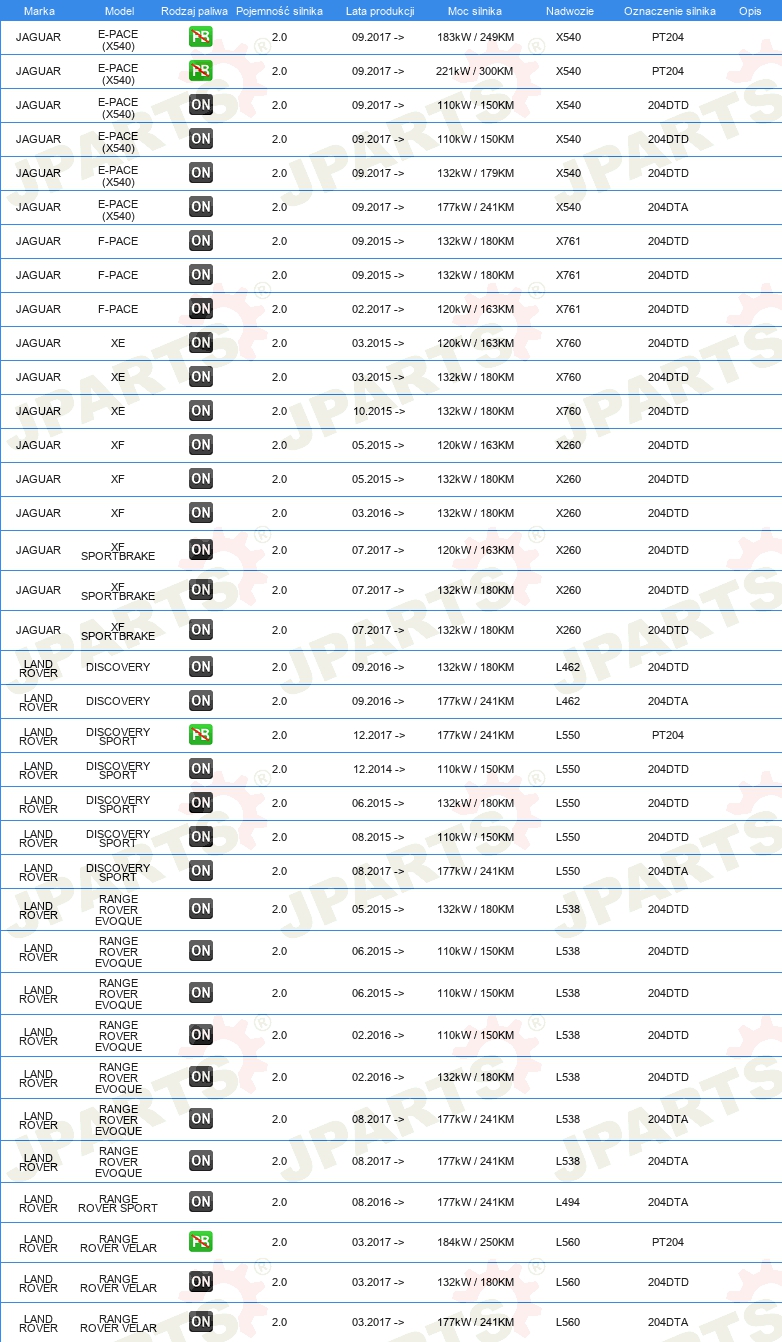The width and height of the screenshot is (782, 1342).
Task: Click ON icon in Evoque 02.2016 110kW row
Action: tap(201, 1035)
